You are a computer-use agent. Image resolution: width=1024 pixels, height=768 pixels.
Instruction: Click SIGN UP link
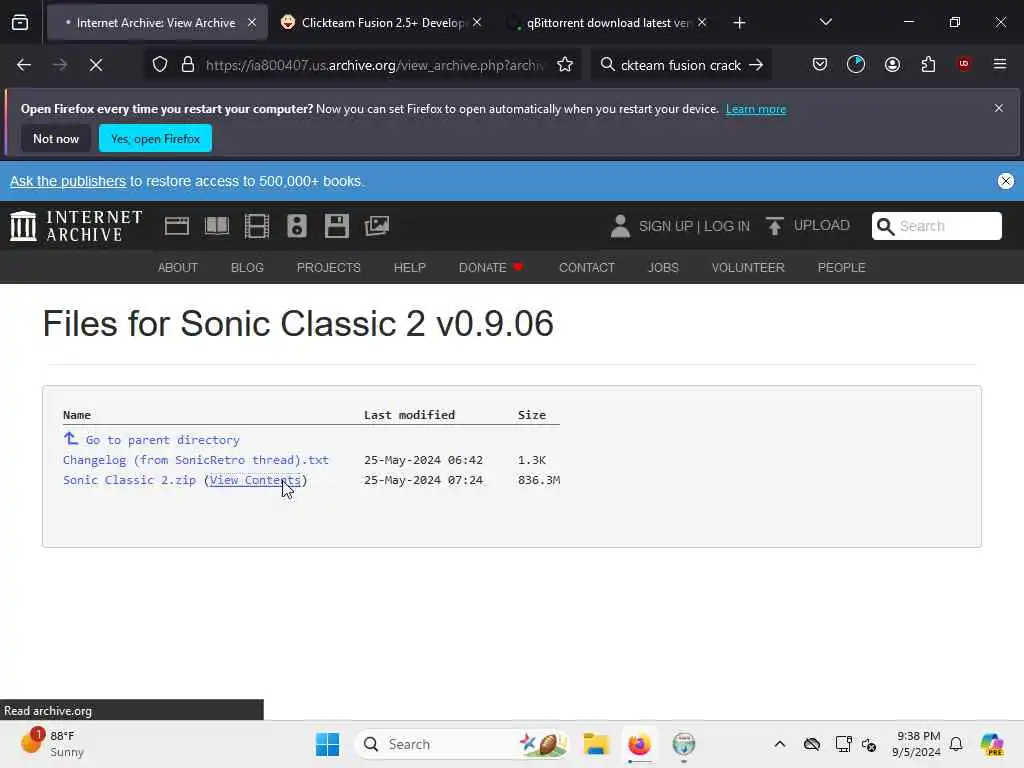665,226
